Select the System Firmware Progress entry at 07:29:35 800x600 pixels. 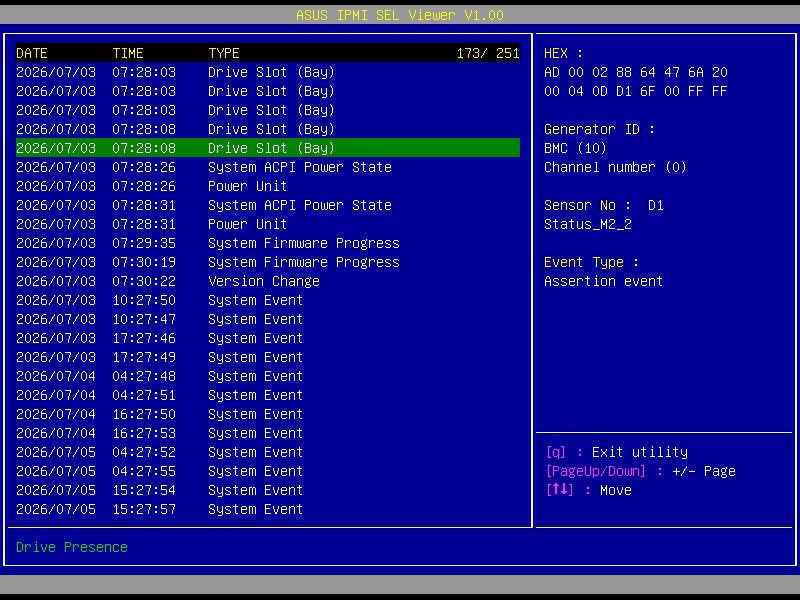[x=268, y=243]
